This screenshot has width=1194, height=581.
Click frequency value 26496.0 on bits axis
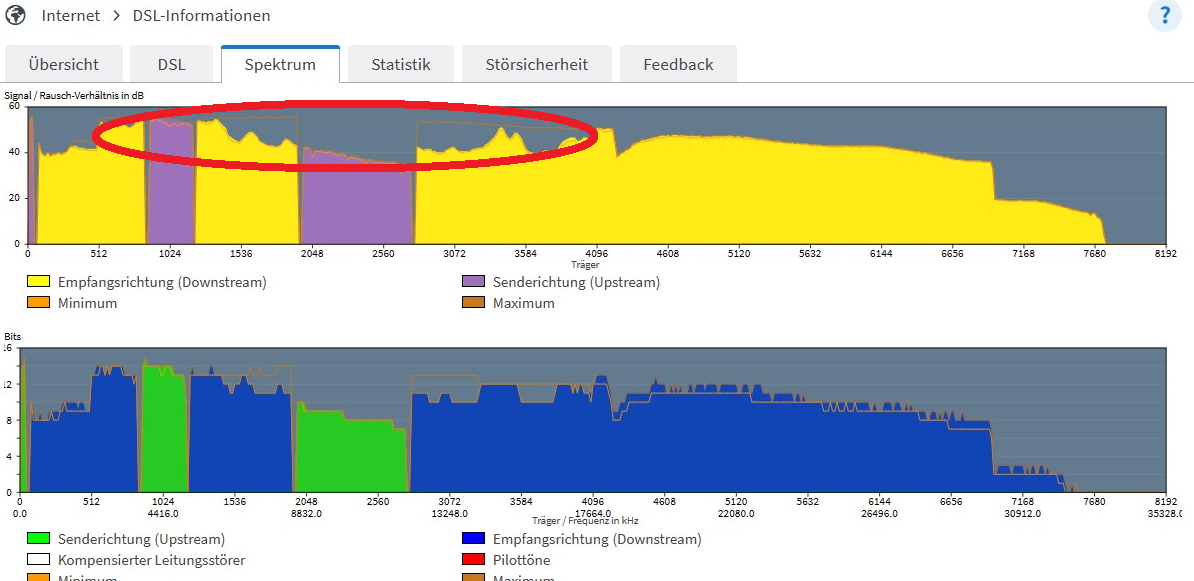click(x=880, y=513)
